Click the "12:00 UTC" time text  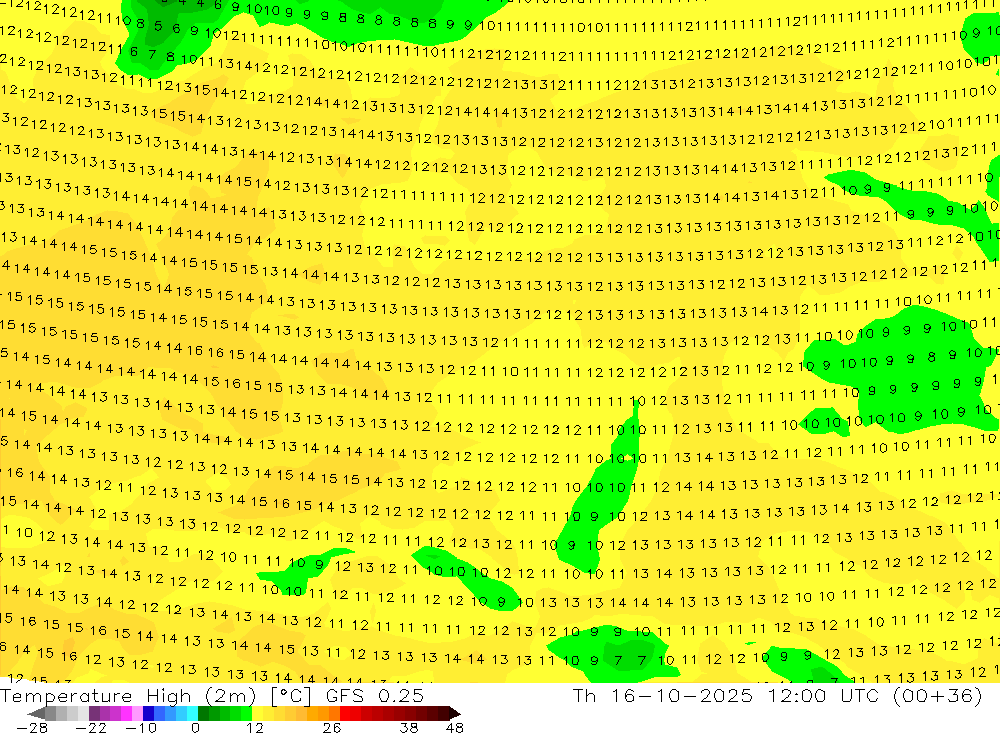tap(823, 695)
